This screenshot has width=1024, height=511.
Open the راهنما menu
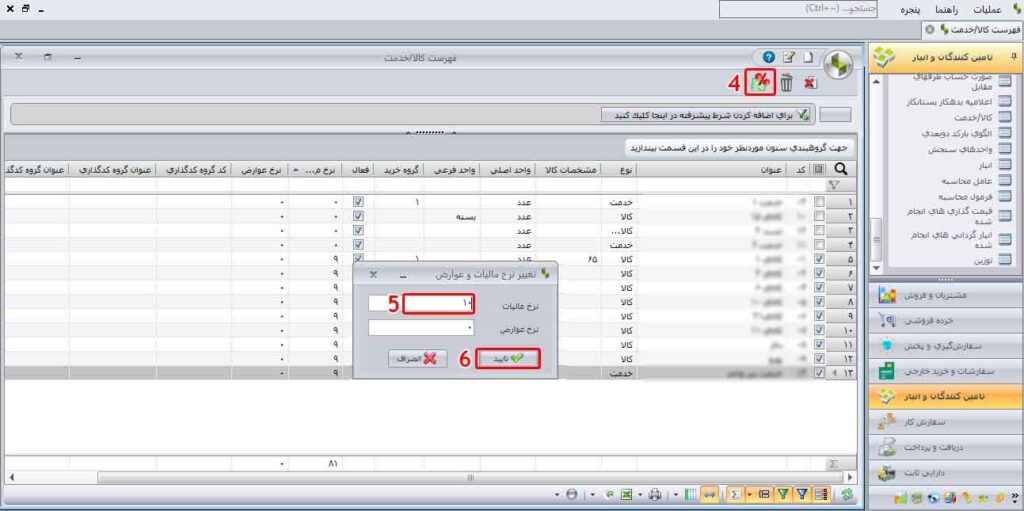coord(946,10)
